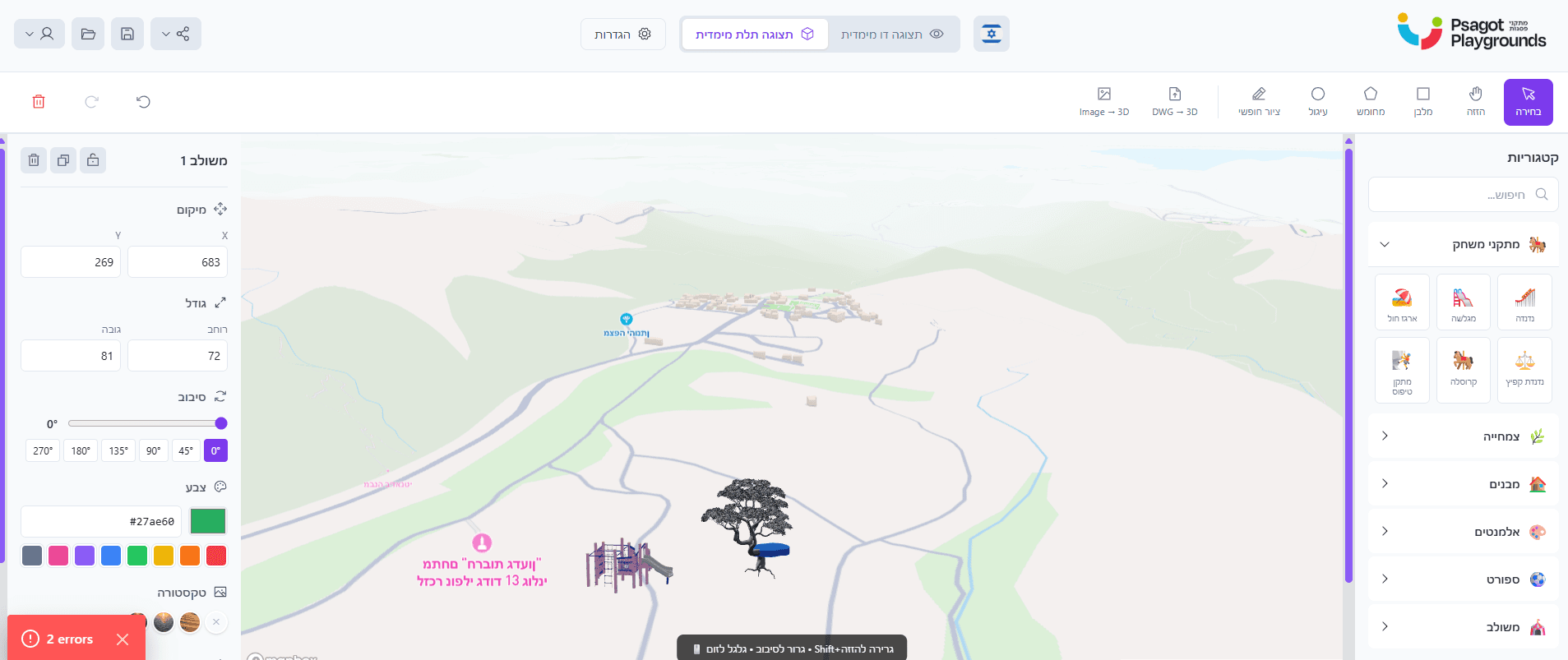The image size is (1568, 660).
Task: Open the large green color picker swatch
Action: tap(208, 521)
